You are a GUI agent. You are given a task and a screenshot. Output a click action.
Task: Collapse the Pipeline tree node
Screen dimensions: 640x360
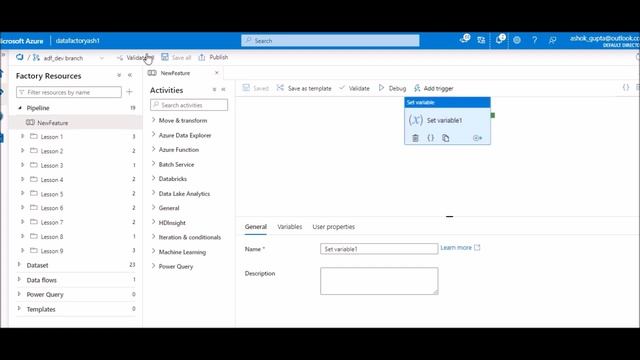[x=20, y=108]
